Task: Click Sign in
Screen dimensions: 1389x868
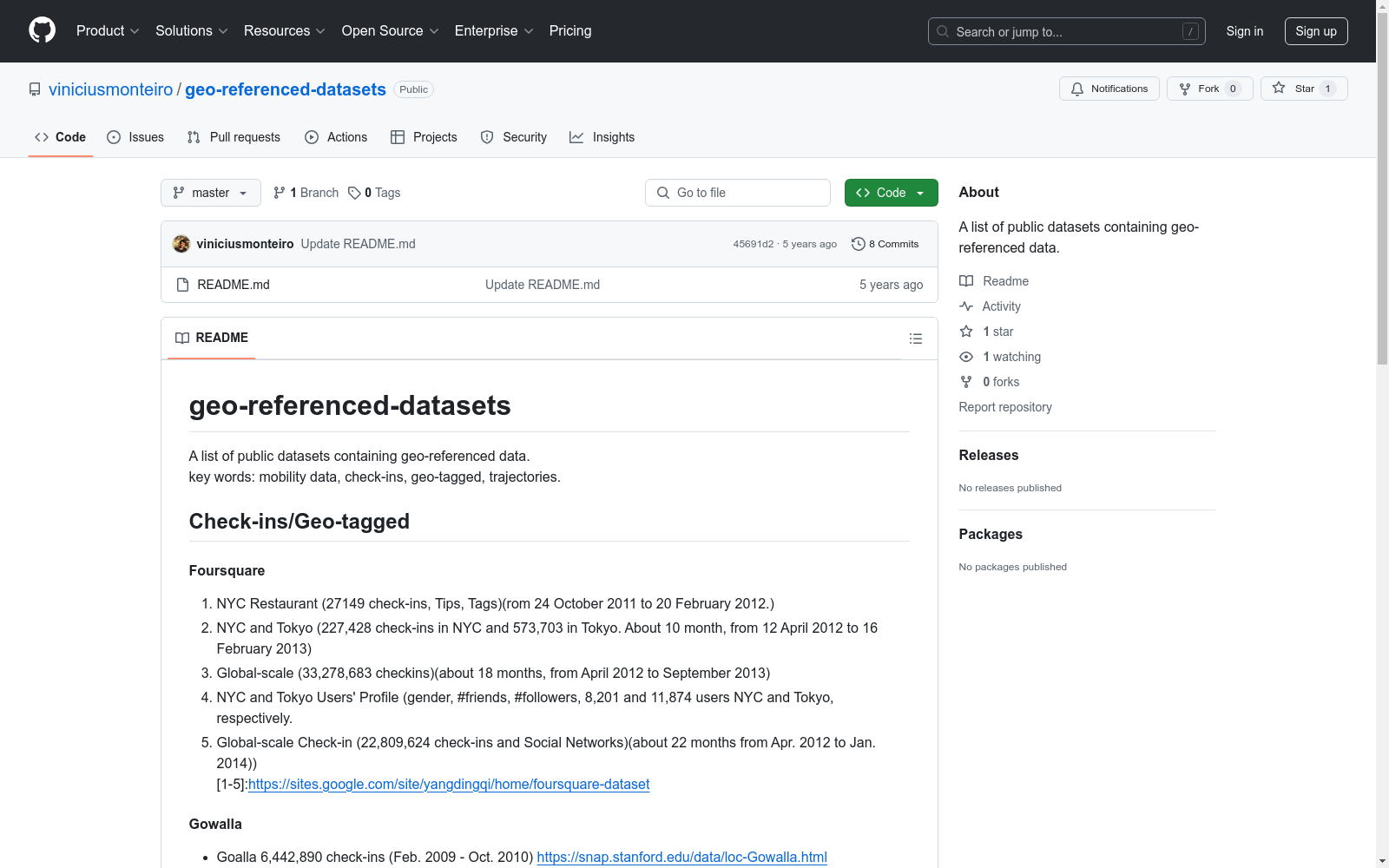Action: click(x=1245, y=31)
